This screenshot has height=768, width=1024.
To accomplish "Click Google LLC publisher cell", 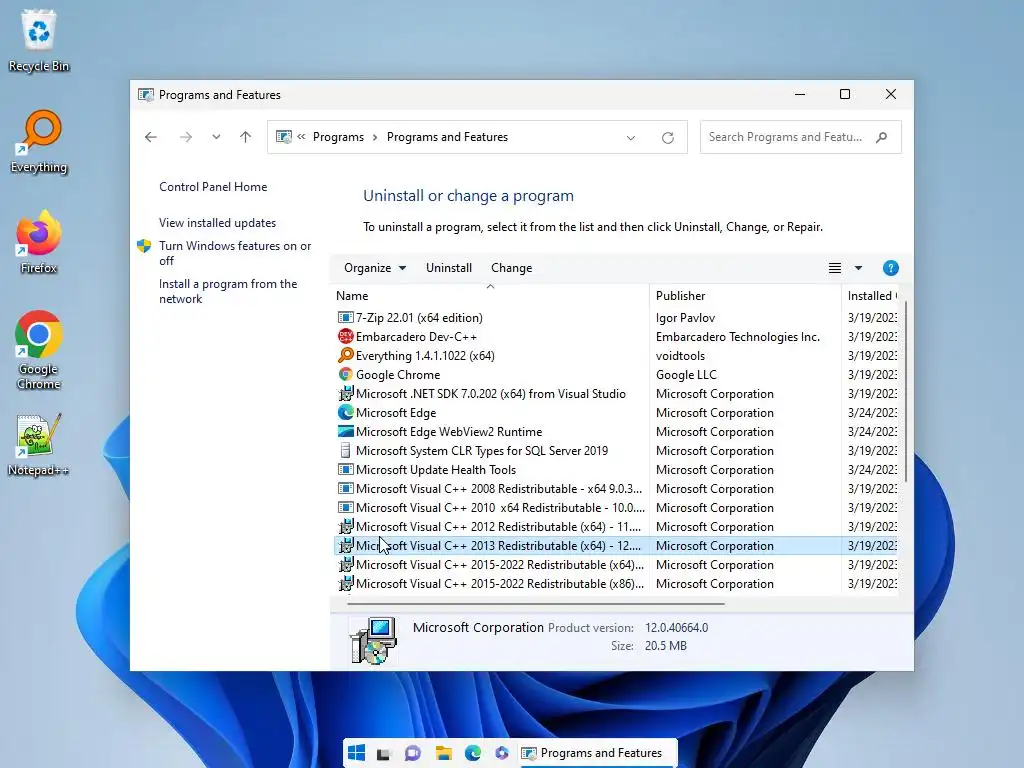I will click(686, 374).
